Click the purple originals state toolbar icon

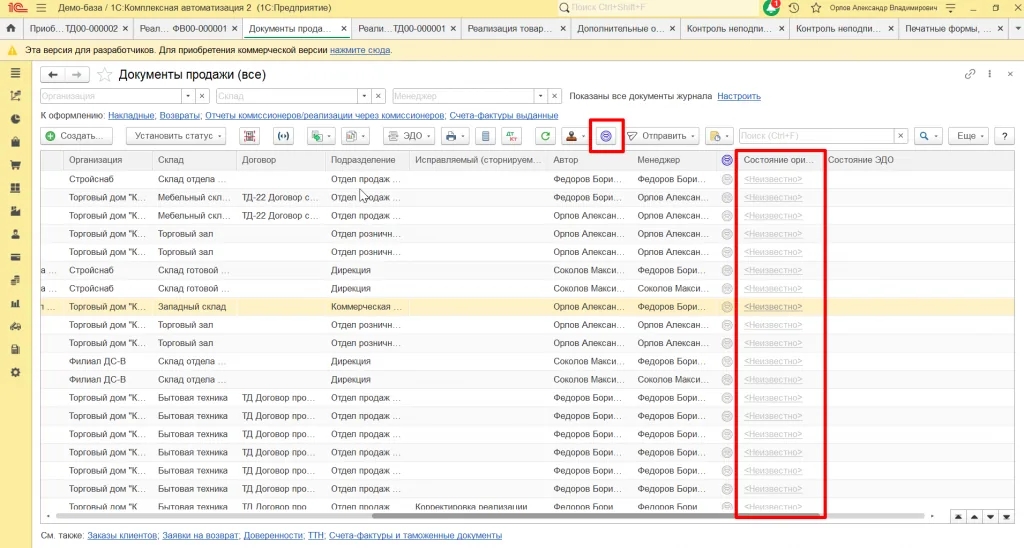[x=606, y=136]
